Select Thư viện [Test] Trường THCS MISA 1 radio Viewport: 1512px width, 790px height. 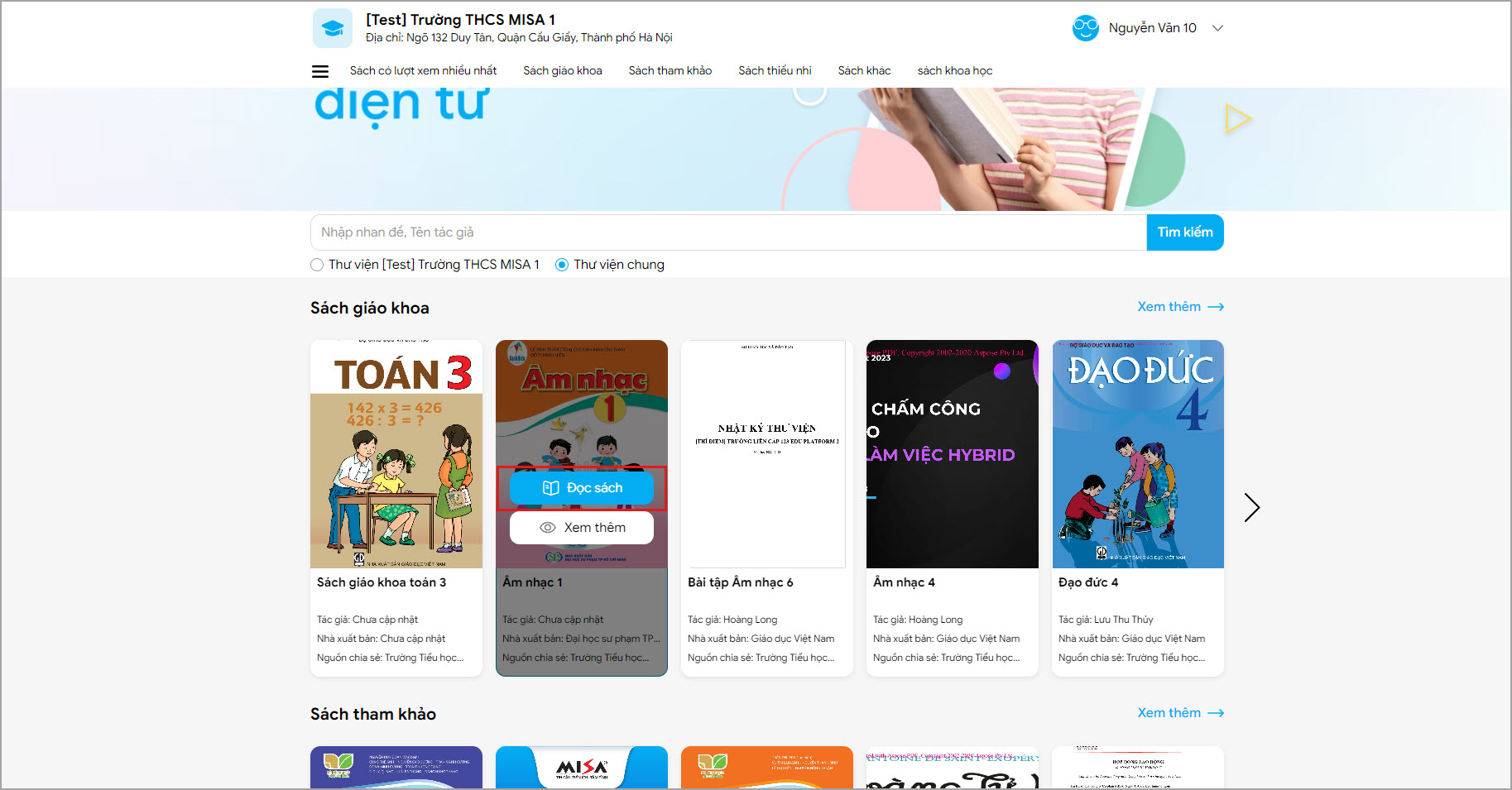click(317, 265)
